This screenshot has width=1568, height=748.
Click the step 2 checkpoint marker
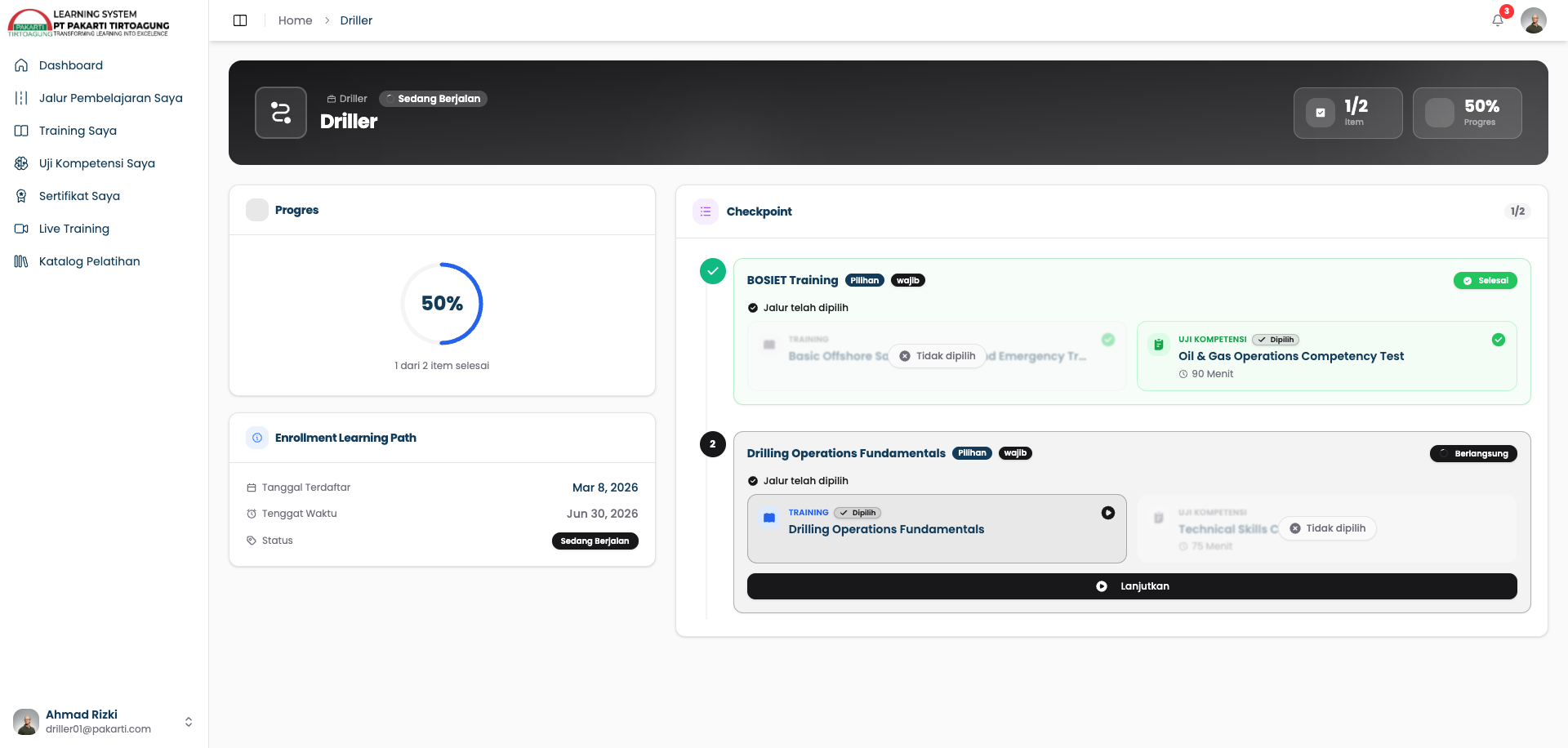pos(713,444)
